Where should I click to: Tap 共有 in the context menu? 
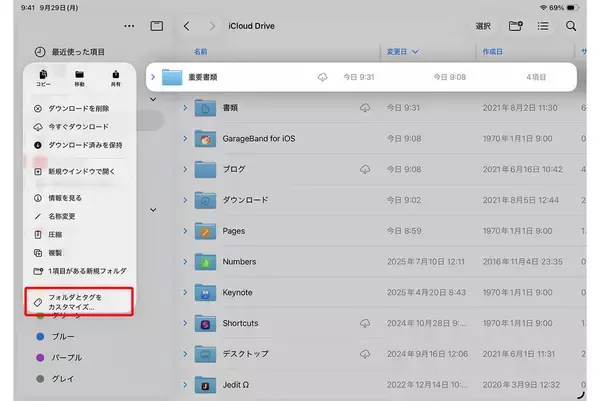click(116, 78)
